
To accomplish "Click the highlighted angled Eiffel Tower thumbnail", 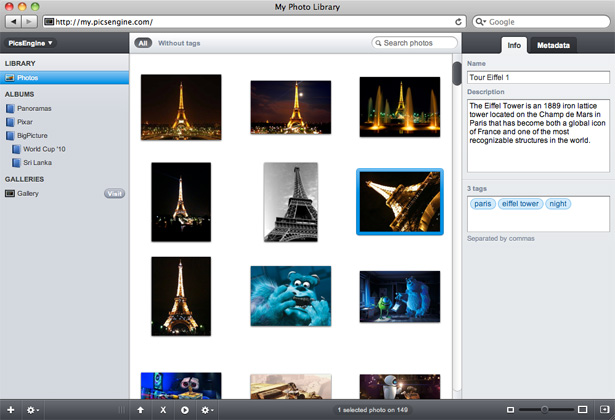I will (x=400, y=202).
